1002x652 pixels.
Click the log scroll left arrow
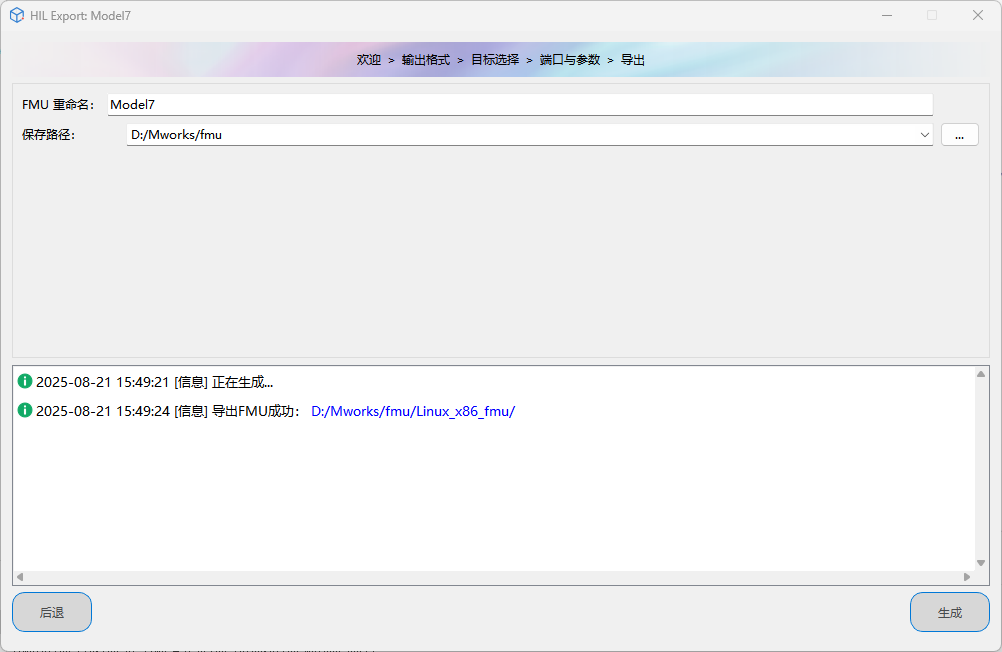click(20, 577)
